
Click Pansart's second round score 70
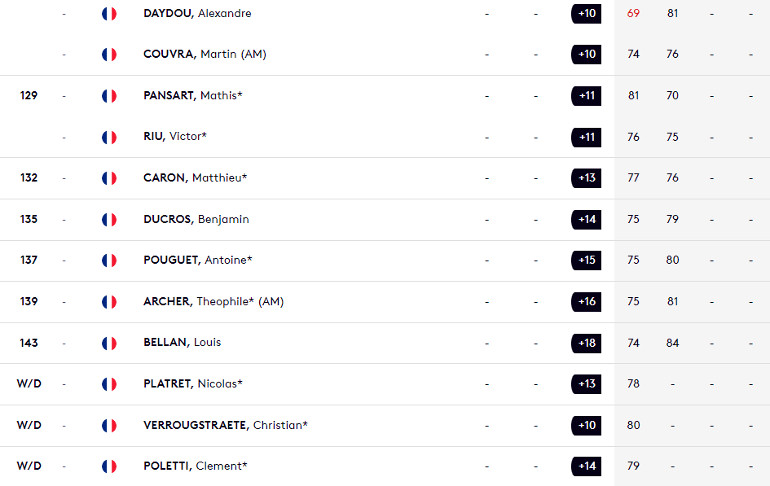coord(672,95)
